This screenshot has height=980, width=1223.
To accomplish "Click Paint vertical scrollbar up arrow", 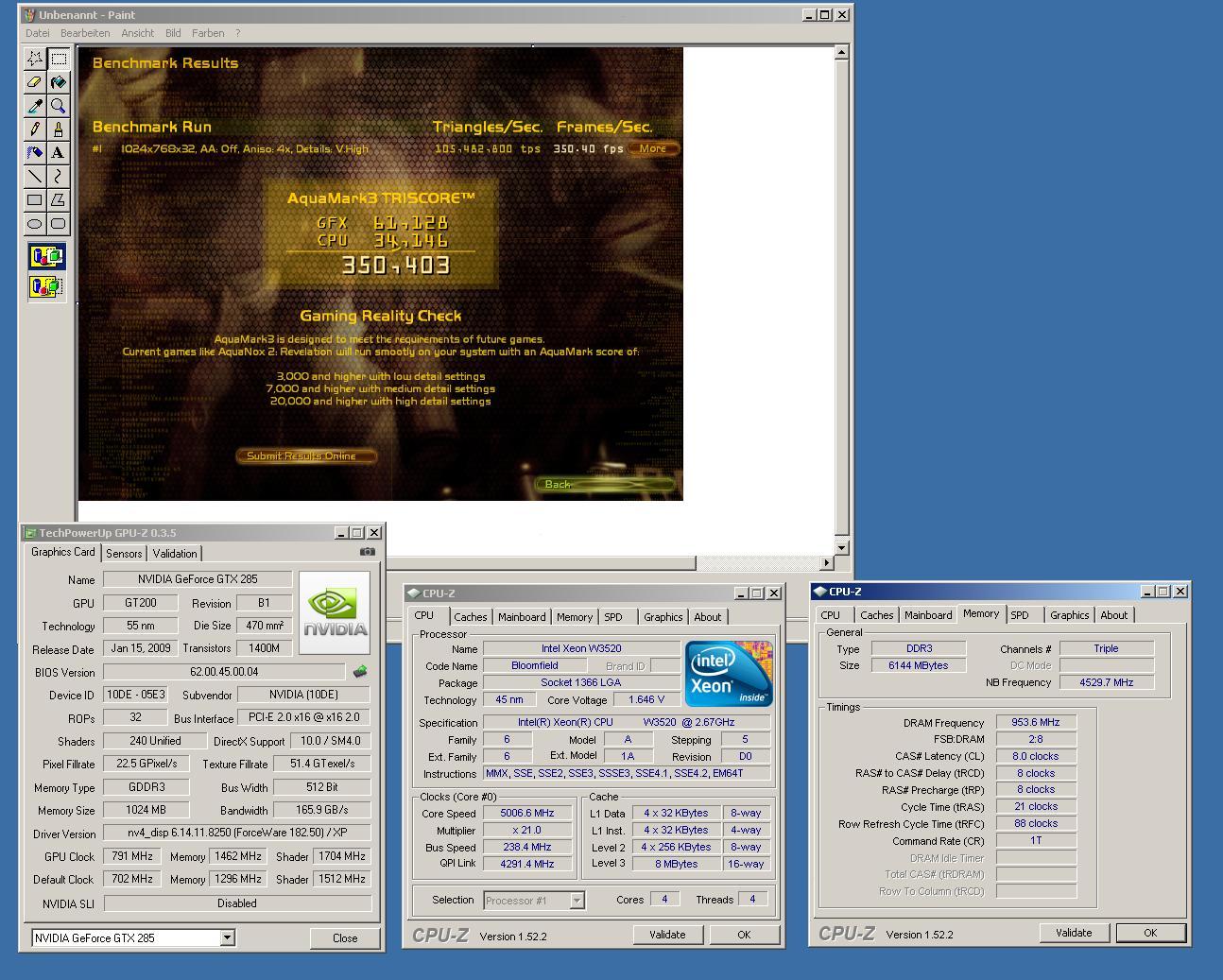I will [841, 53].
